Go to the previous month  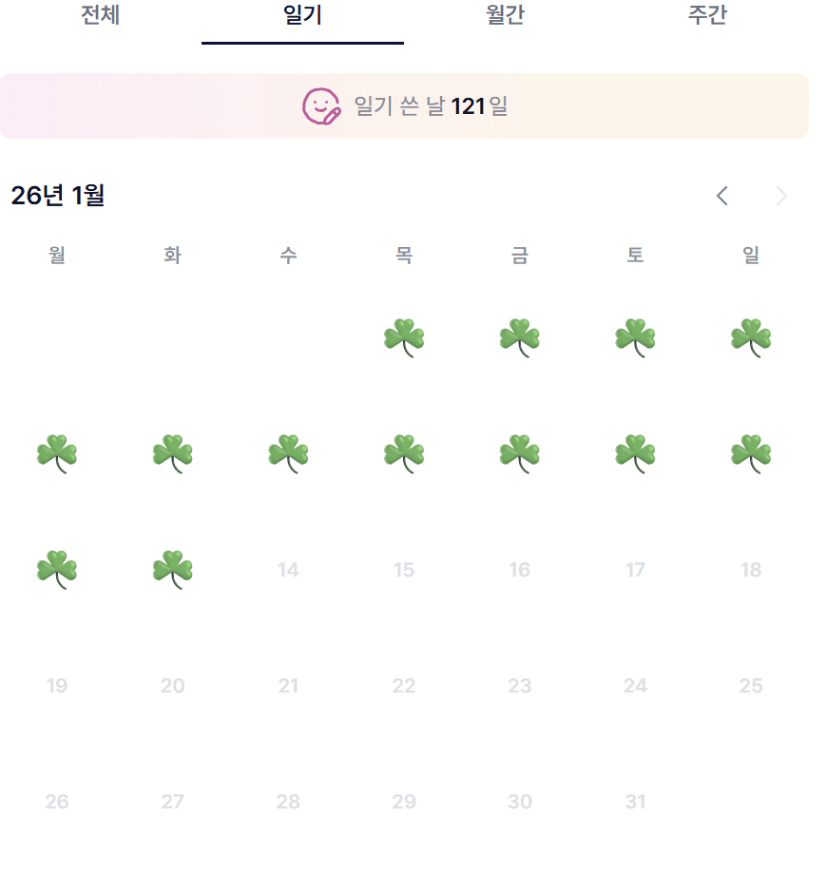[x=722, y=196]
